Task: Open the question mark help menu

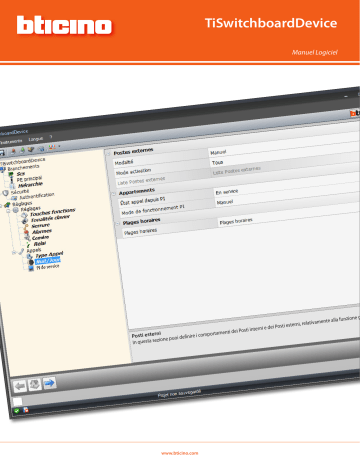Action: tap(51, 137)
